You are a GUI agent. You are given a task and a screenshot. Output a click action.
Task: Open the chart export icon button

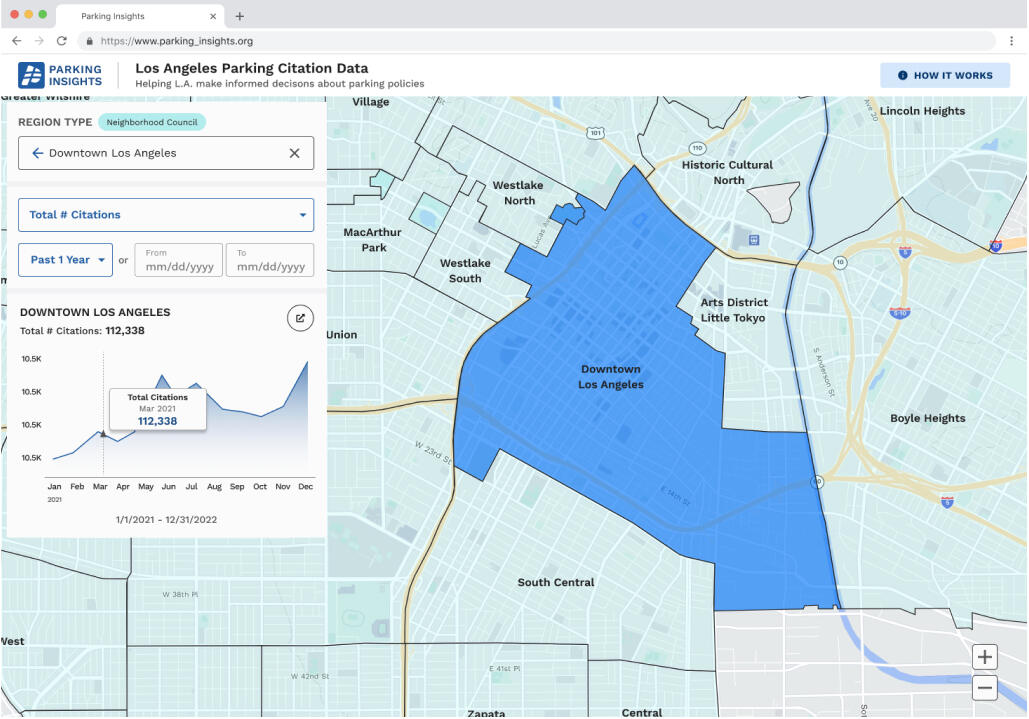click(299, 318)
